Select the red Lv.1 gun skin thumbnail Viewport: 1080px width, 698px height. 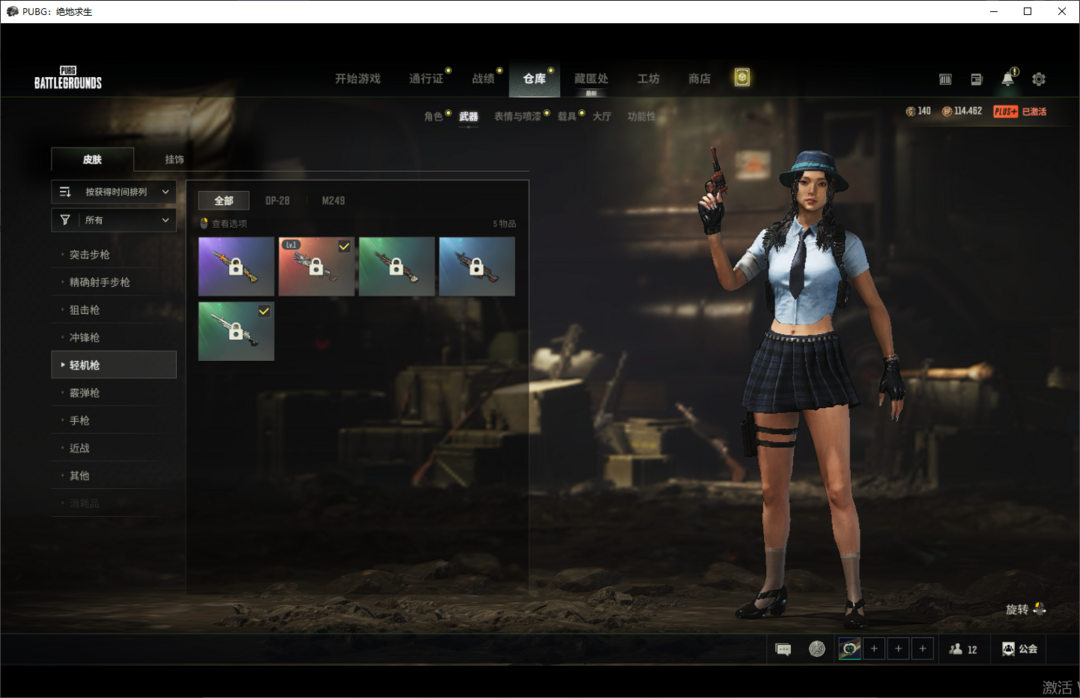(316, 267)
